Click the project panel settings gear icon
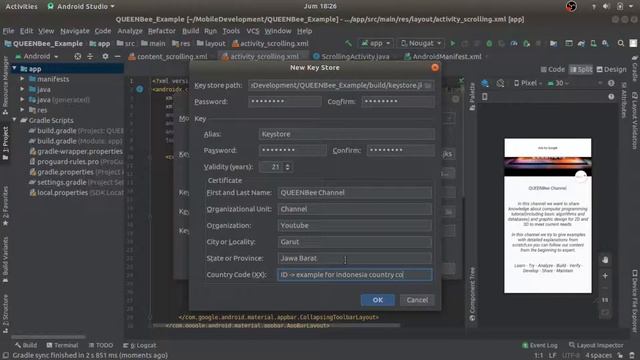The height and width of the screenshot is (360, 640). (x=105, y=56)
